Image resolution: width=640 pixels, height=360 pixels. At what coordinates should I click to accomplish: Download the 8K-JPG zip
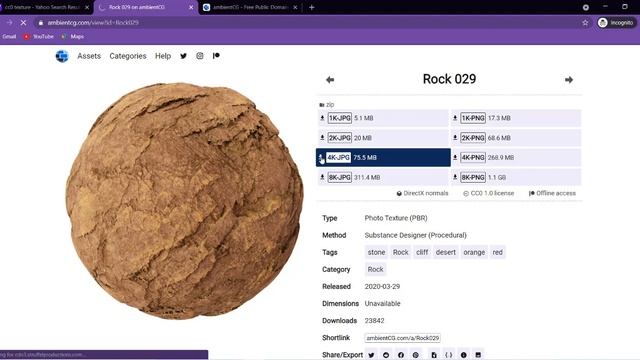point(382,178)
